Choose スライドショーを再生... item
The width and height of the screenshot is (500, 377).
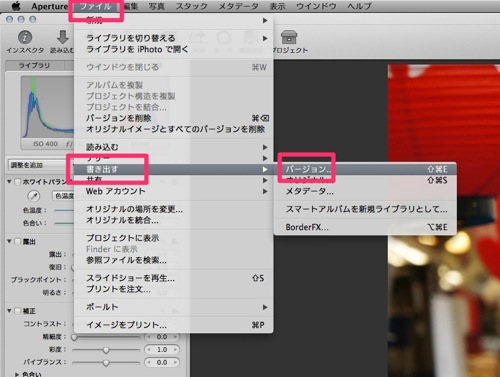173,278
